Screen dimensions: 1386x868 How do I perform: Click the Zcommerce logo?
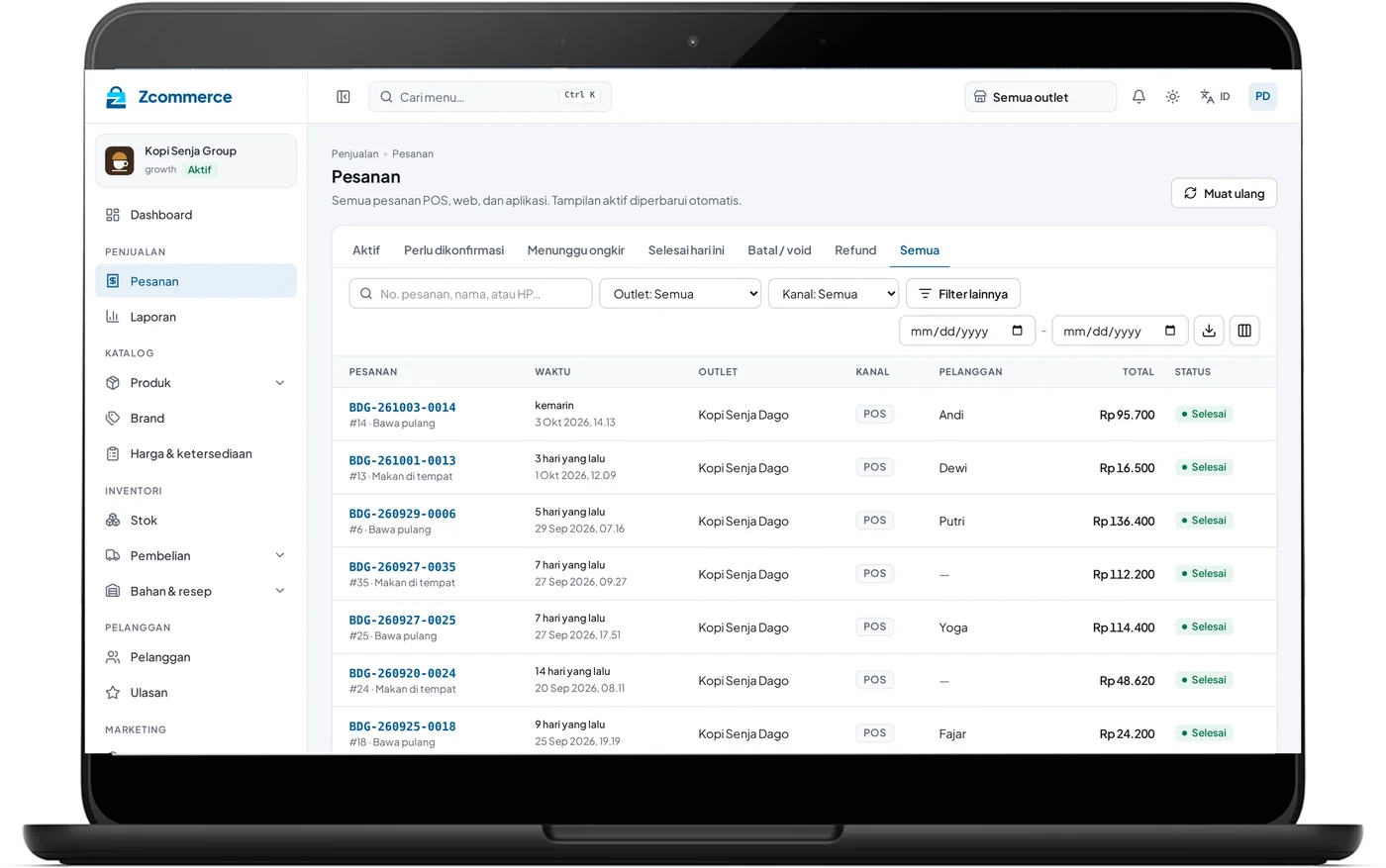click(169, 97)
